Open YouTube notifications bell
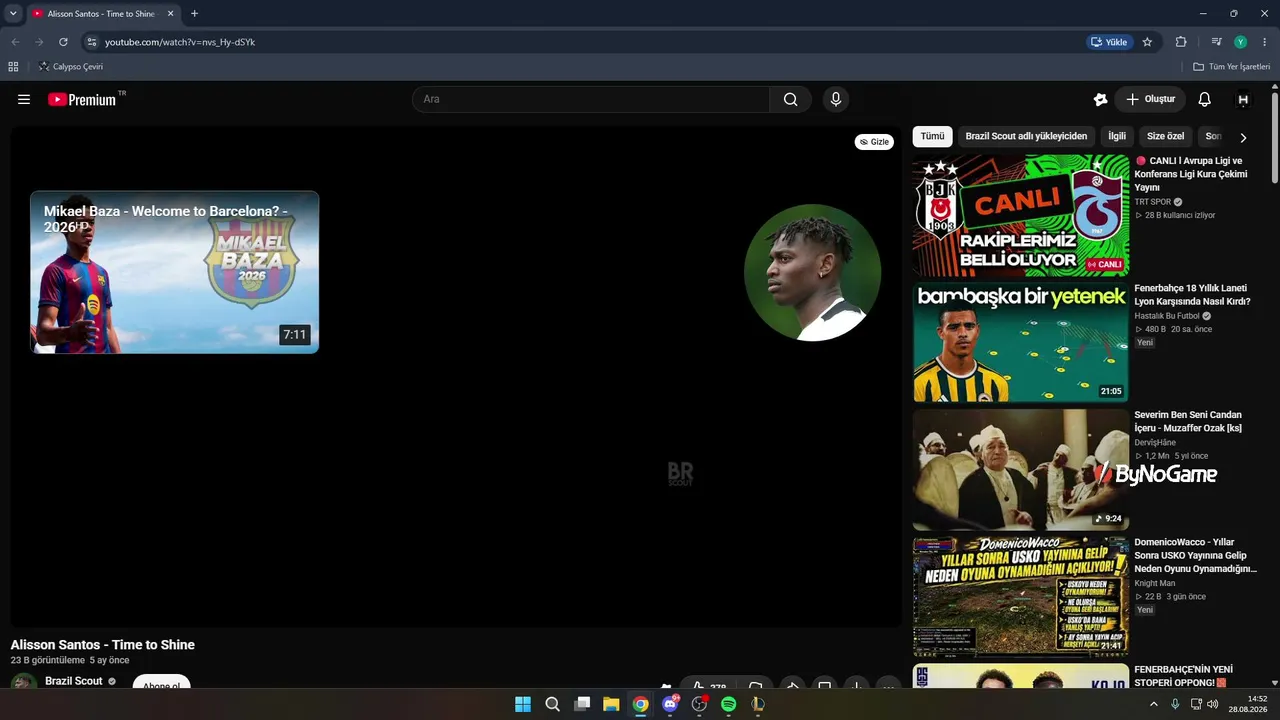Viewport: 1280px width, 720px height. 1205,99
